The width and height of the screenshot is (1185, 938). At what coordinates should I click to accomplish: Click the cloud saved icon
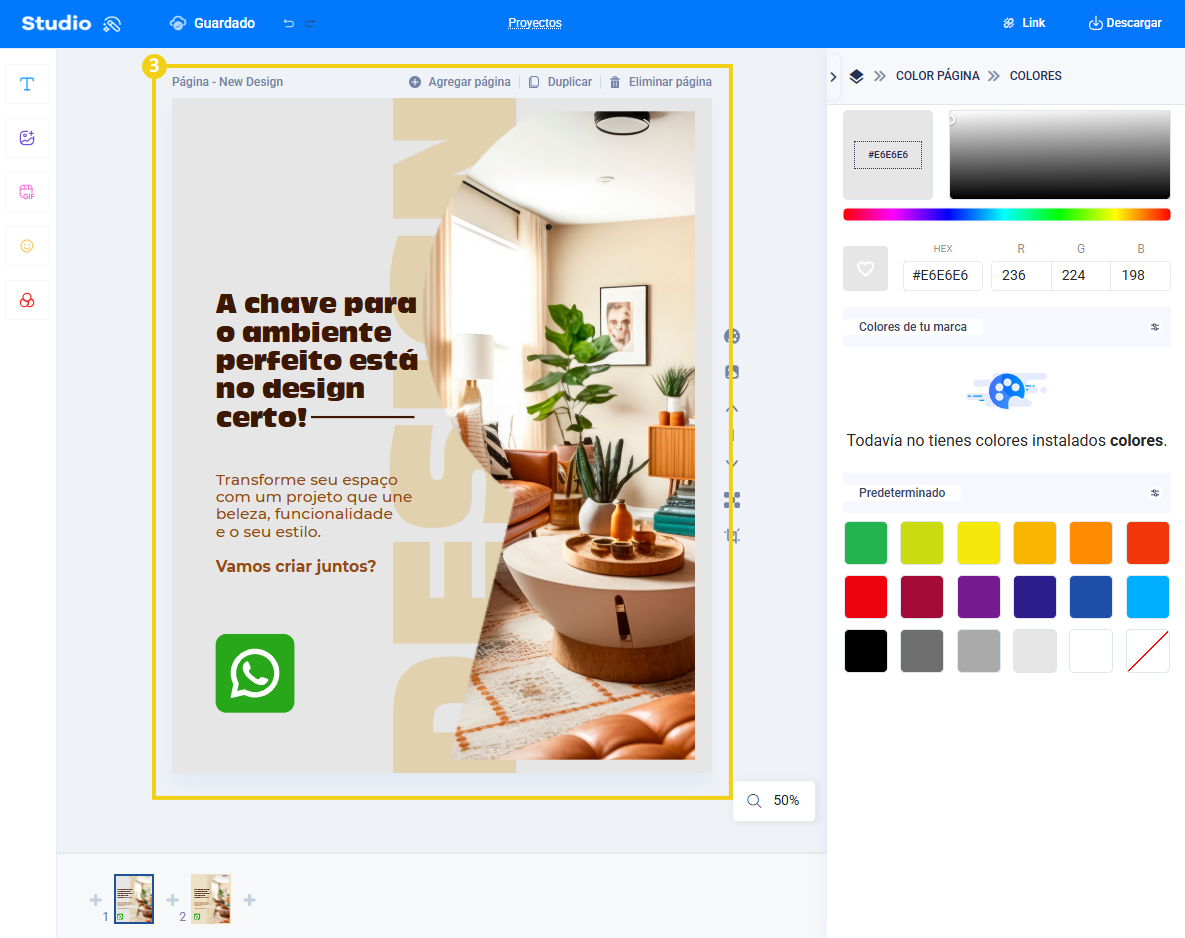click(x=178, y=23)
